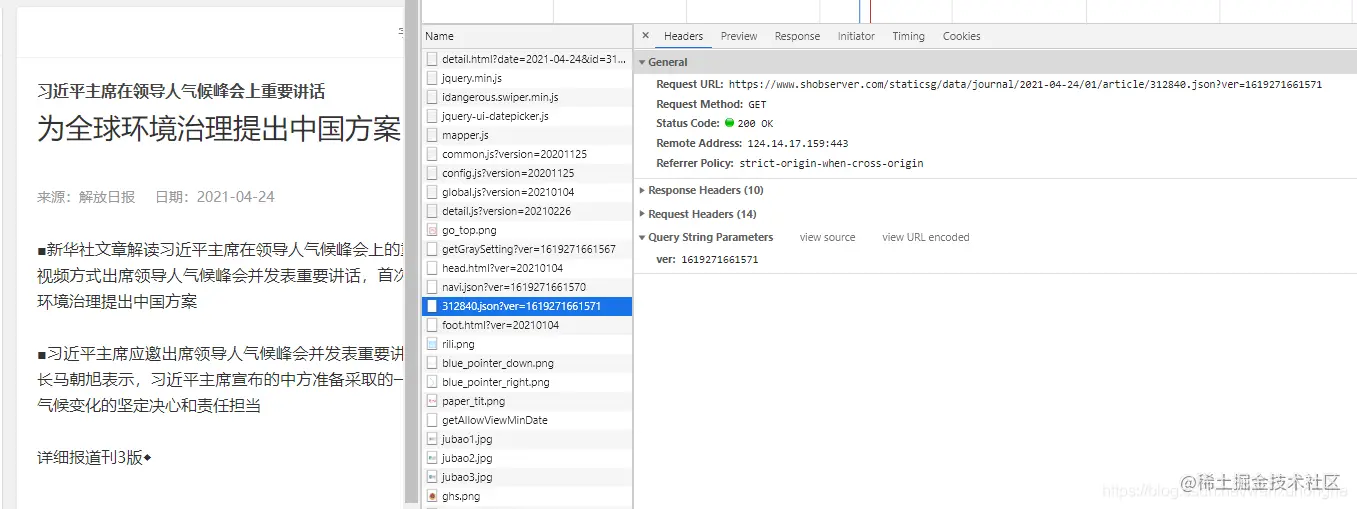This screenshot has height=509, width=1357.
Task: Select the jubao1.jpg request
Action: click(x=527, y=439)
